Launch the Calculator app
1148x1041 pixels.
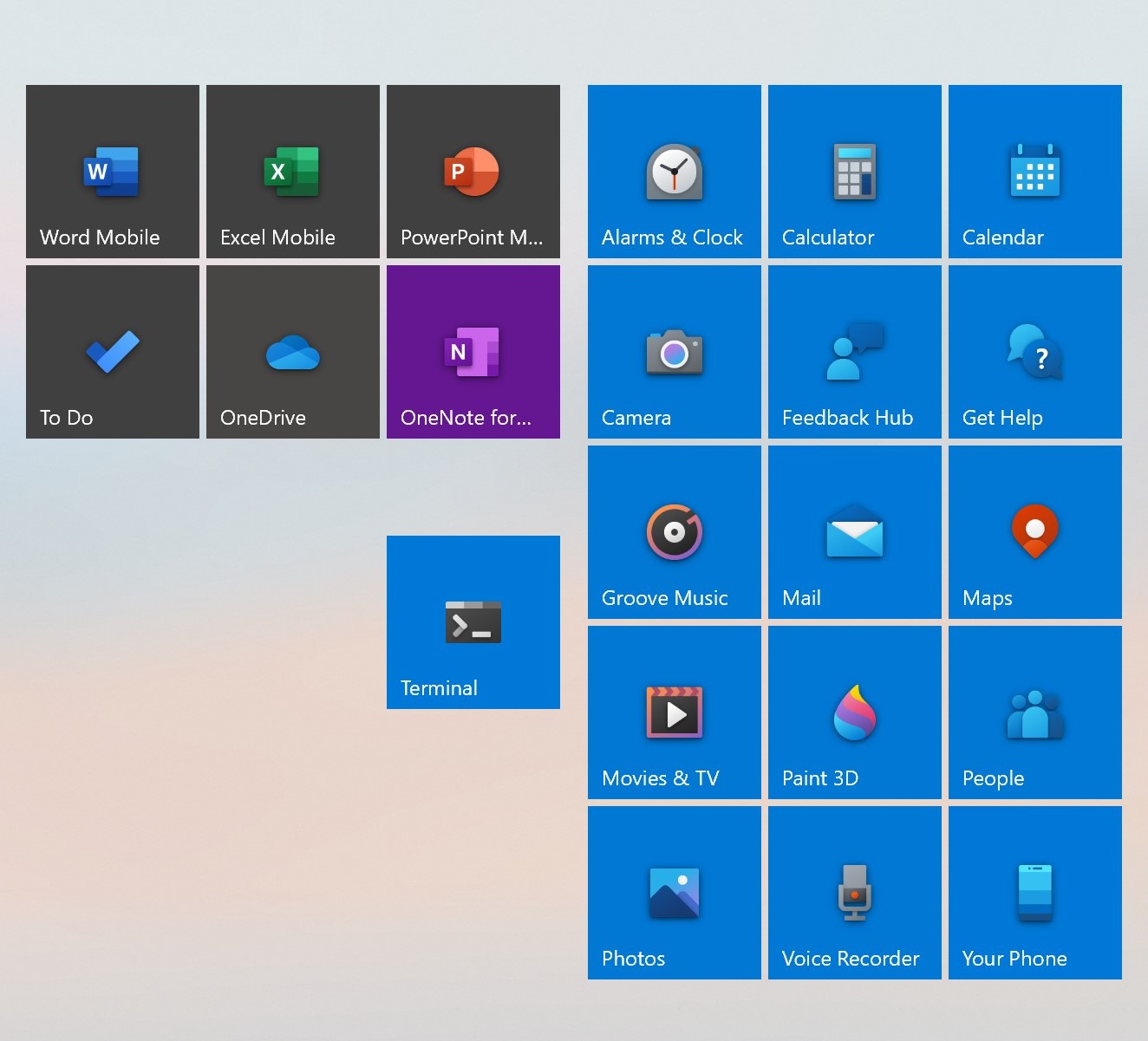pos(854,172)
